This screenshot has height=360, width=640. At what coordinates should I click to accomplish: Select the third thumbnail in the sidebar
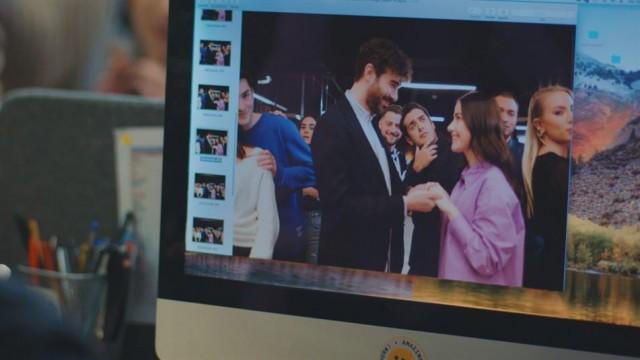(213, 98)
